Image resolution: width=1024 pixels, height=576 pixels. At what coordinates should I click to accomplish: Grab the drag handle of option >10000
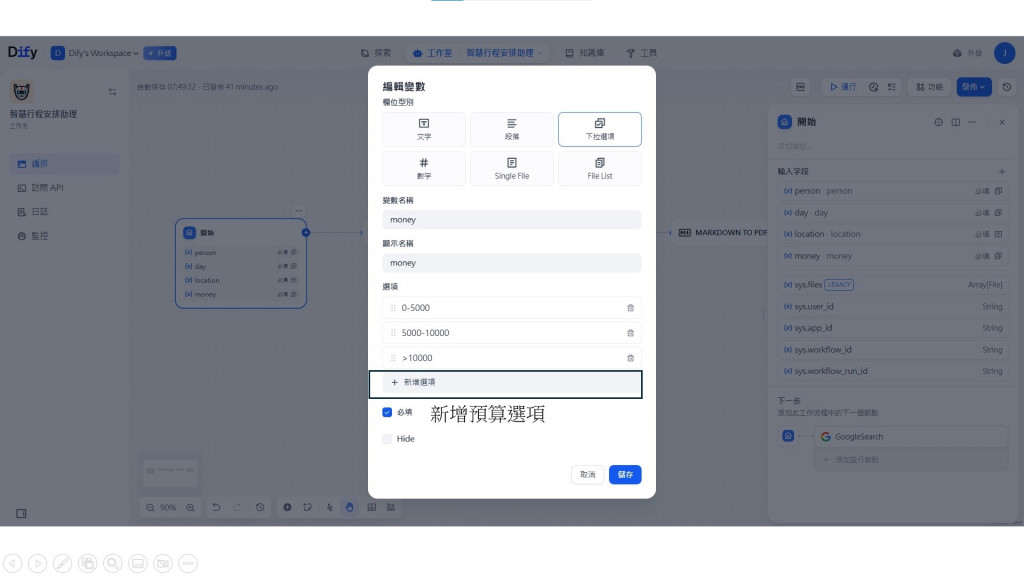393,358
